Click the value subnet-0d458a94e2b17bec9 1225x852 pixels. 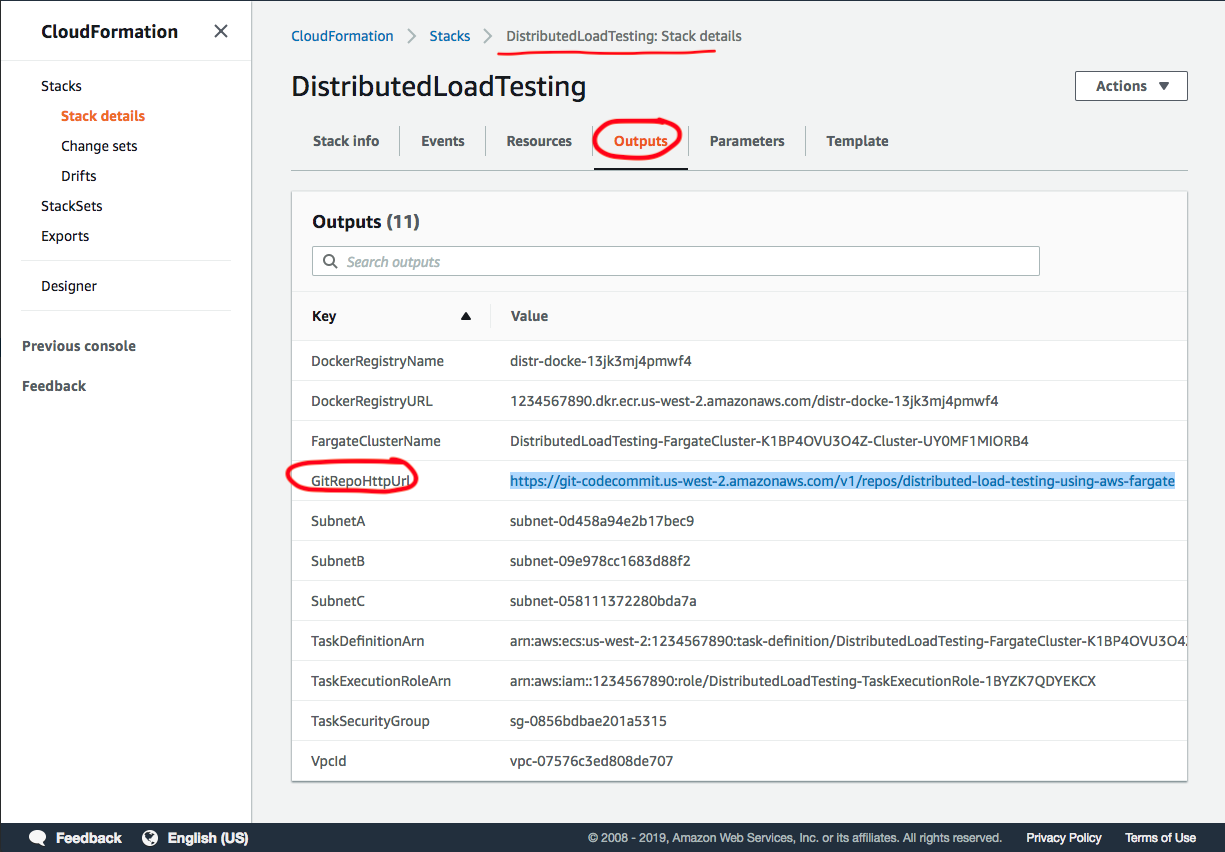[602, 521]
